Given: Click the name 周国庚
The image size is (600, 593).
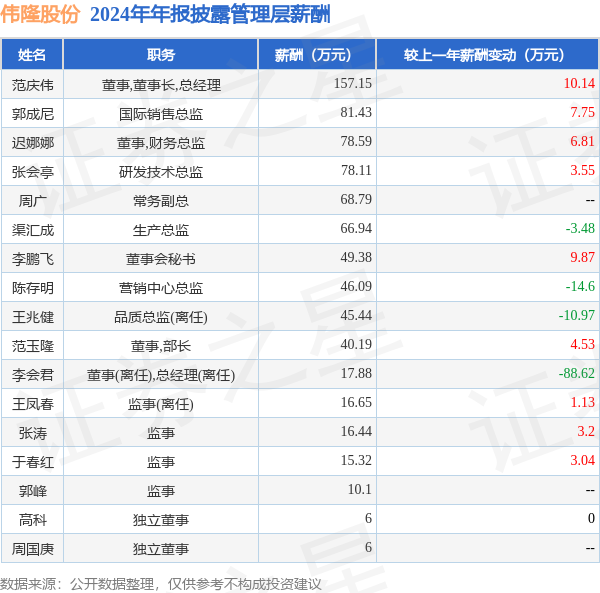Looking at the screenshot, I should [33, 549].
